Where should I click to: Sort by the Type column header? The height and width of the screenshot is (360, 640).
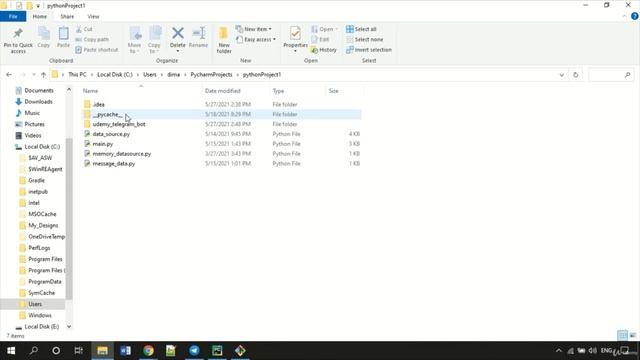[x=297, y=91]
